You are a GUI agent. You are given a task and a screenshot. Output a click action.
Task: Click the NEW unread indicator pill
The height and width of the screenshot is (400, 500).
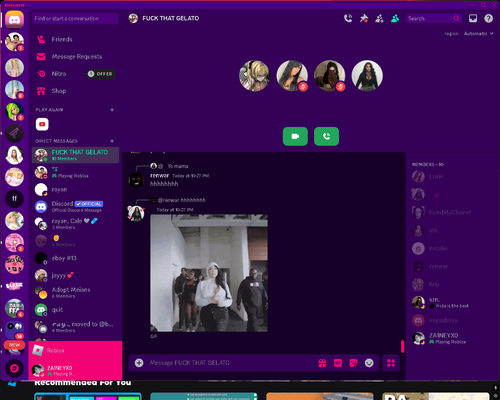tap(14, 345)
